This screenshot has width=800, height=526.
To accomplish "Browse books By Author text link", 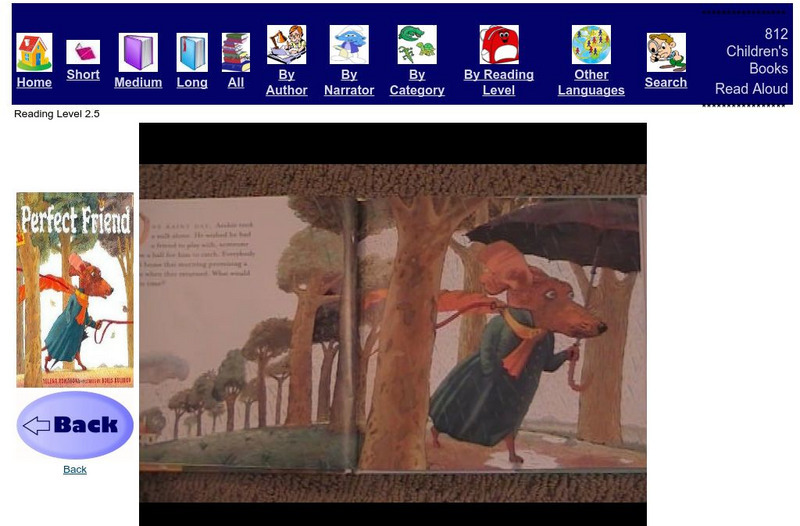I will pyautogui.click(x=286, y=83).
